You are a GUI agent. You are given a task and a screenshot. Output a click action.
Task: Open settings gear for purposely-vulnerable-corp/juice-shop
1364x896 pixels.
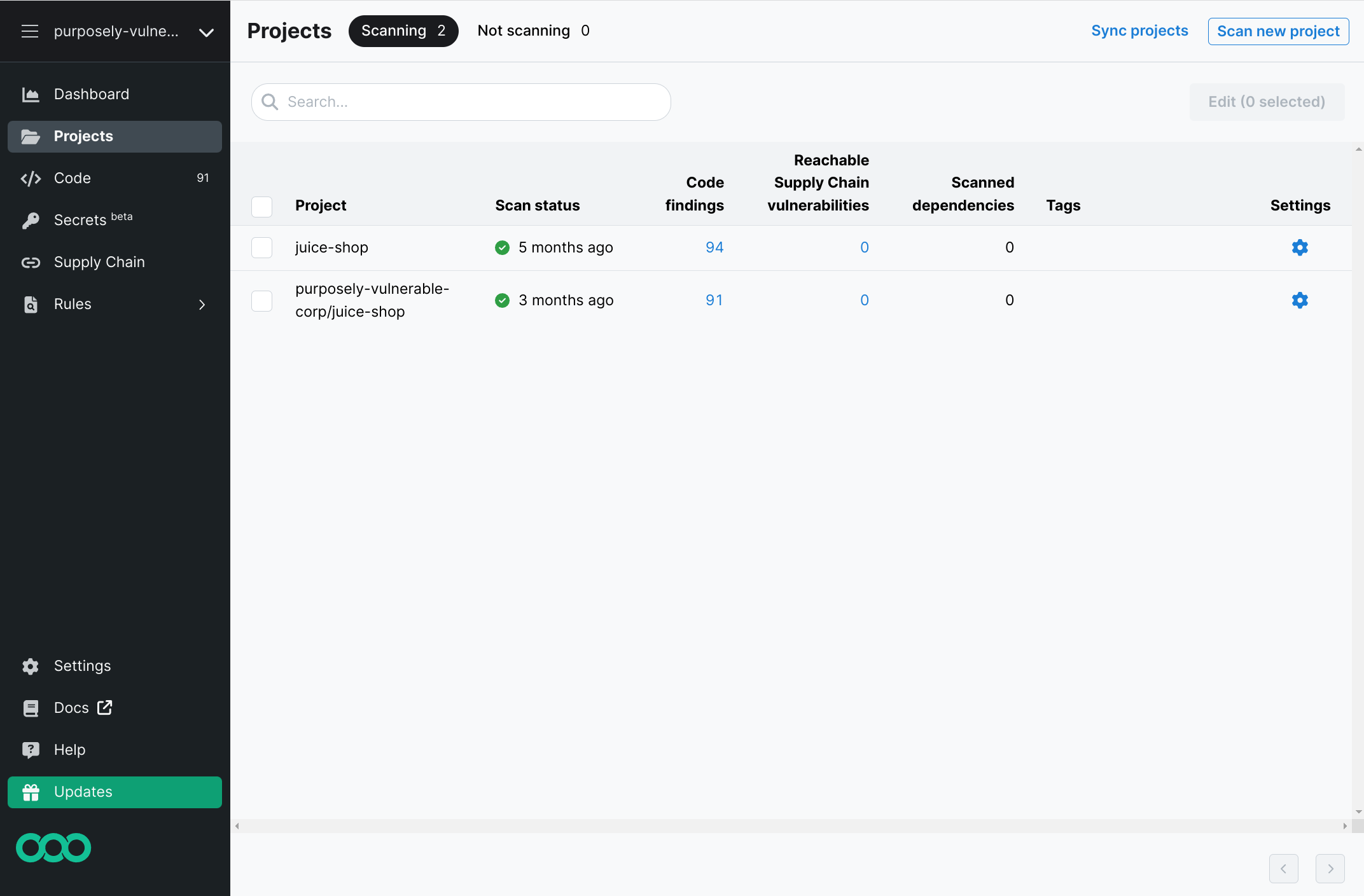(1300, 300)
